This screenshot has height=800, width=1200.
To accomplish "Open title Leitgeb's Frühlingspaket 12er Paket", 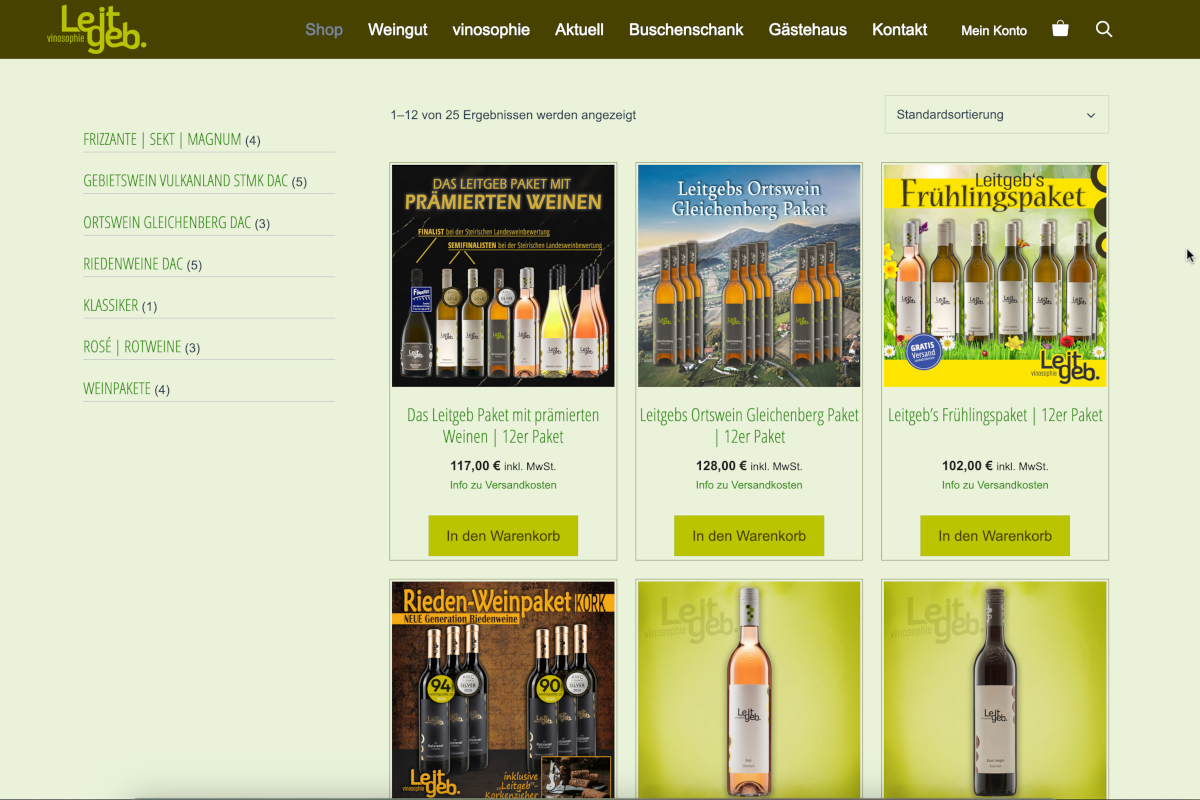I will [995, 415].
